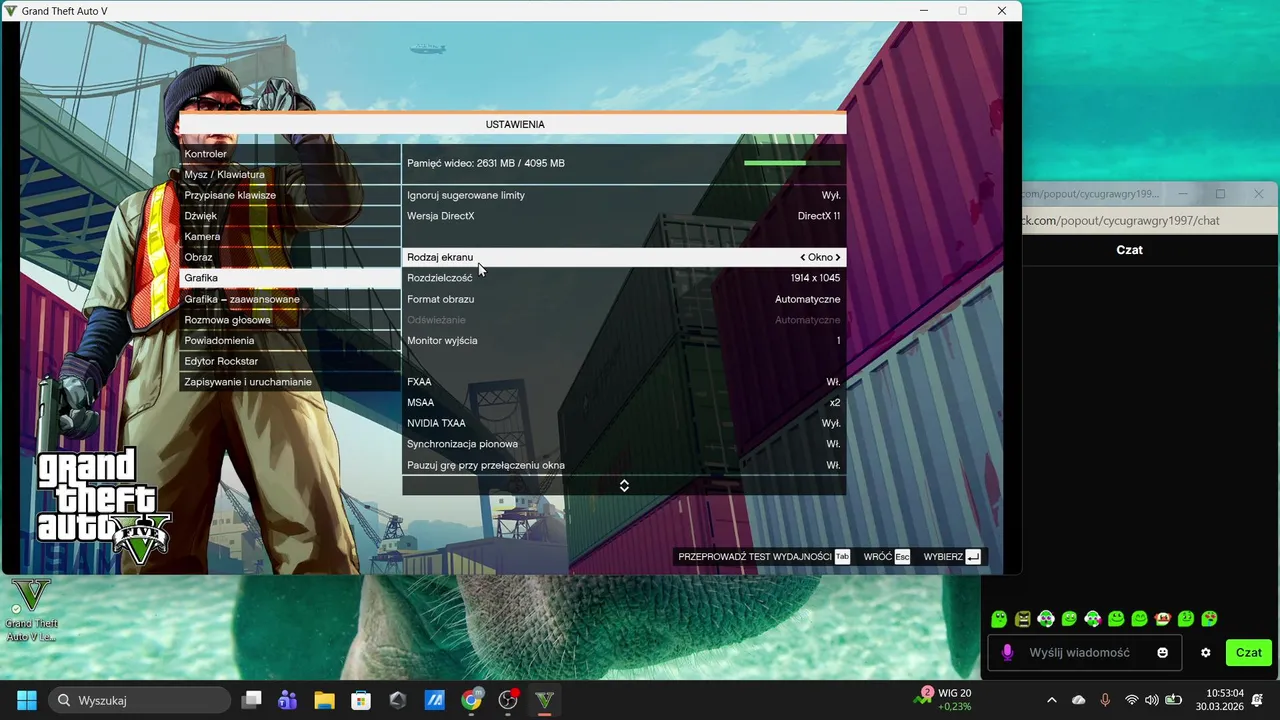Click the purple microphone icon in the chat box
The image size is (1280, 720).
tap(1007, 653)
